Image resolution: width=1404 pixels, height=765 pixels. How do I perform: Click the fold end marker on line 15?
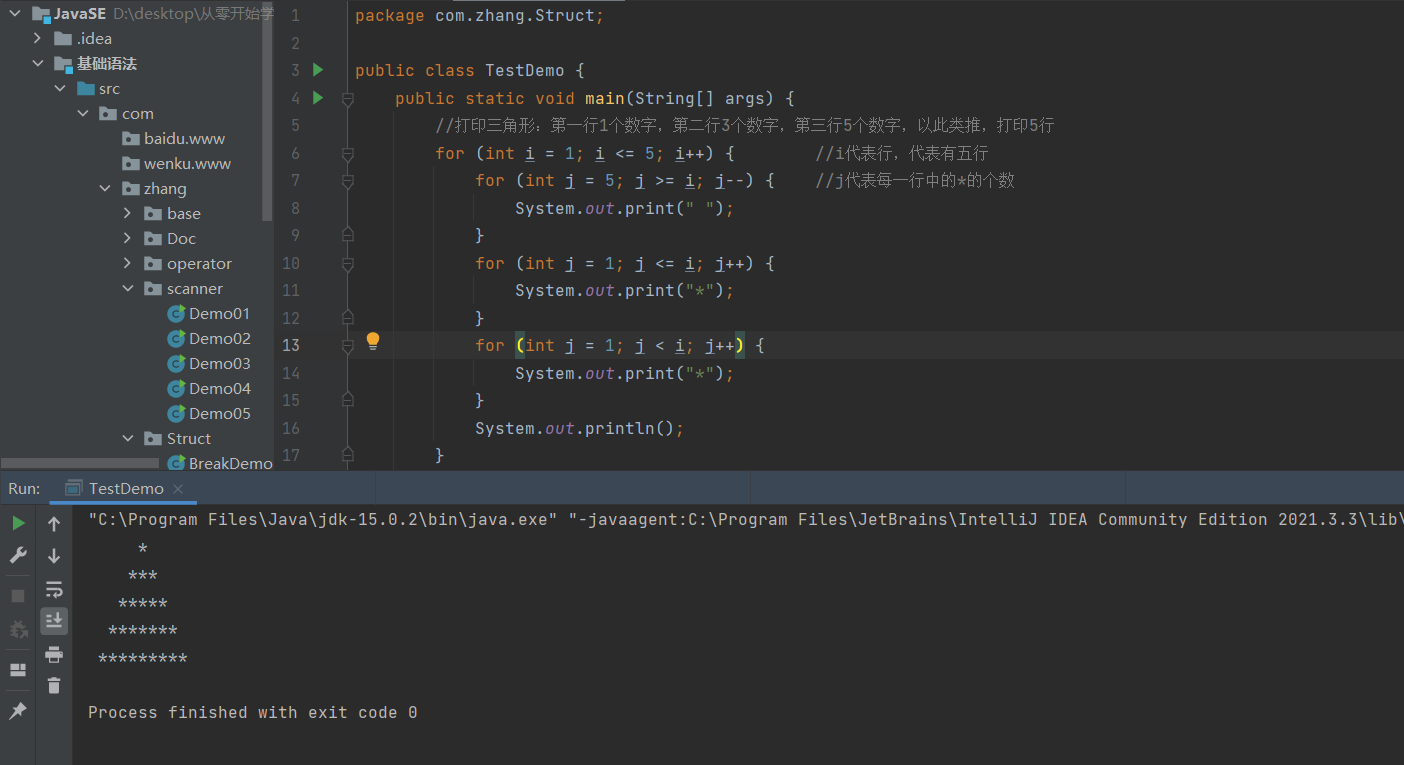tap(347, 399)
